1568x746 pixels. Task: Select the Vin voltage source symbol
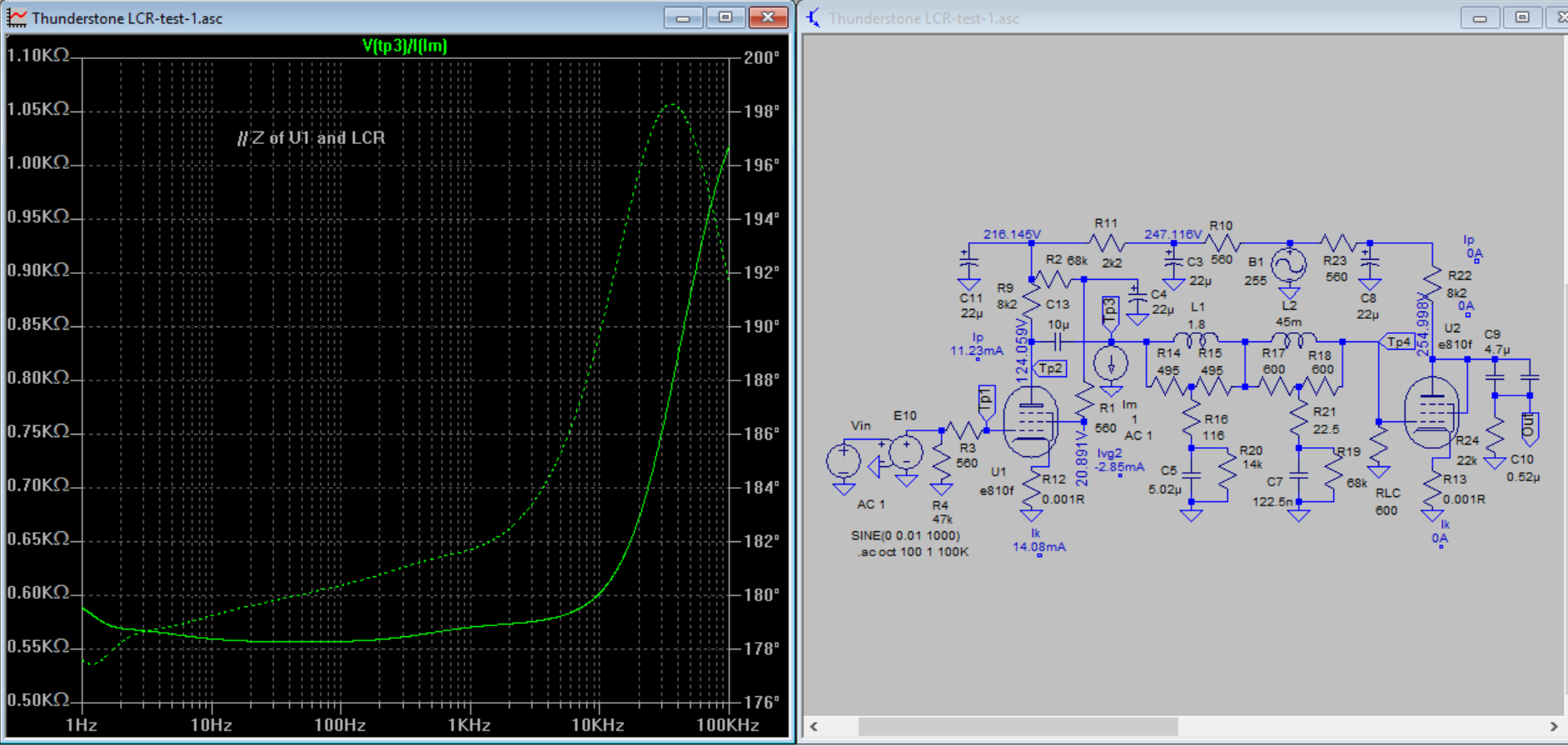pyautogui.click(x=844, y=461)
